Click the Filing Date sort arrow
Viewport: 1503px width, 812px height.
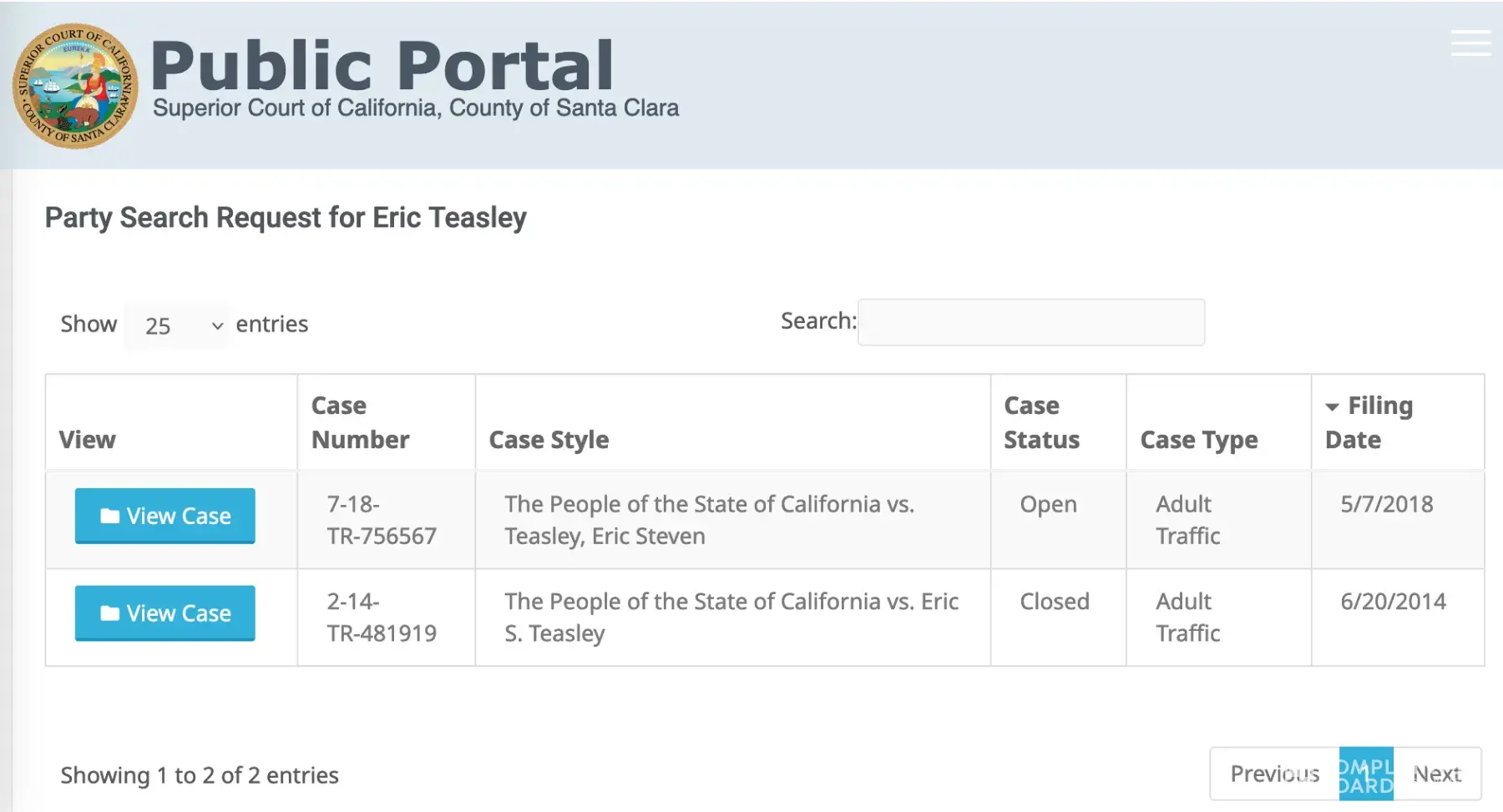click(1332, 407)
